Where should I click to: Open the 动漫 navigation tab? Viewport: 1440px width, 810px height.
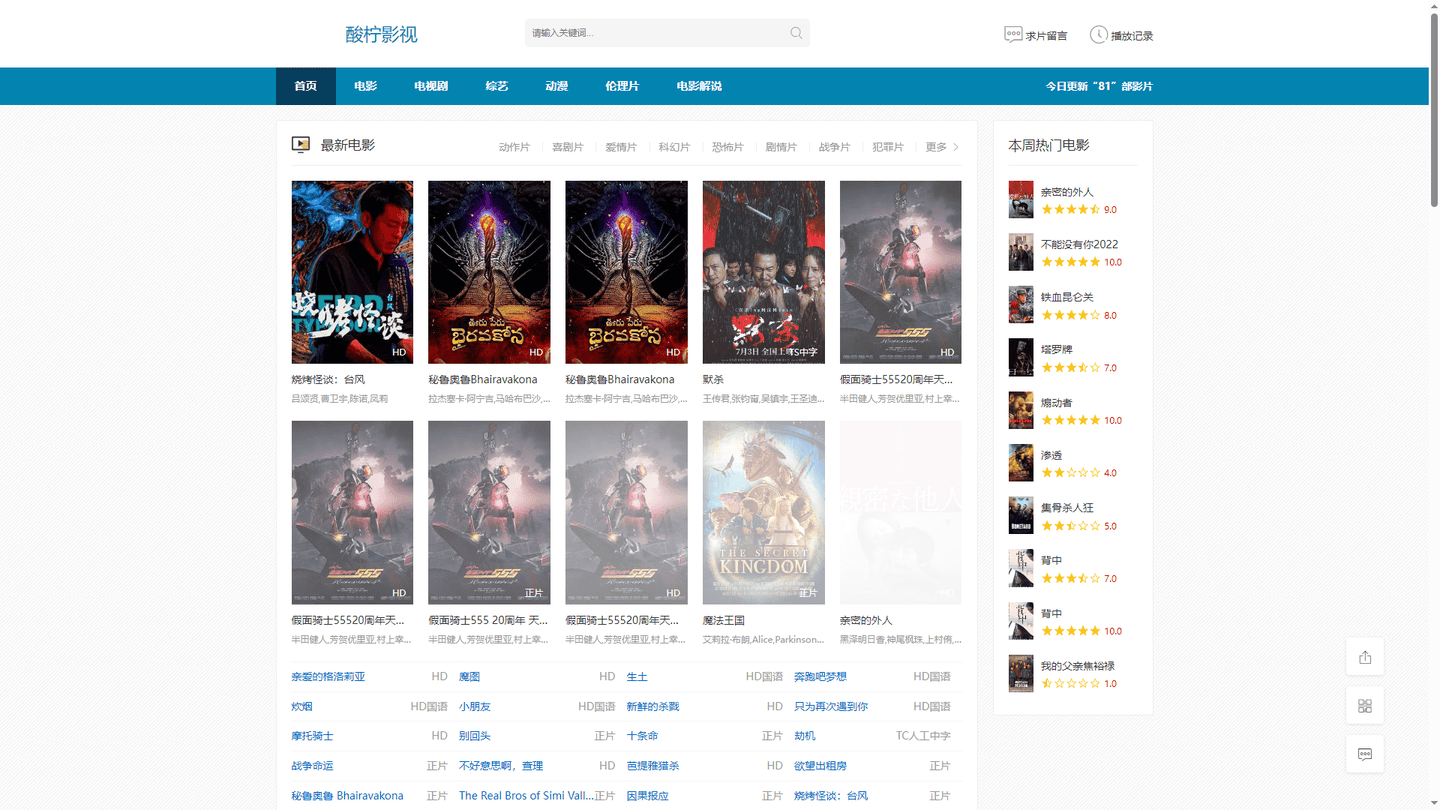557,86
